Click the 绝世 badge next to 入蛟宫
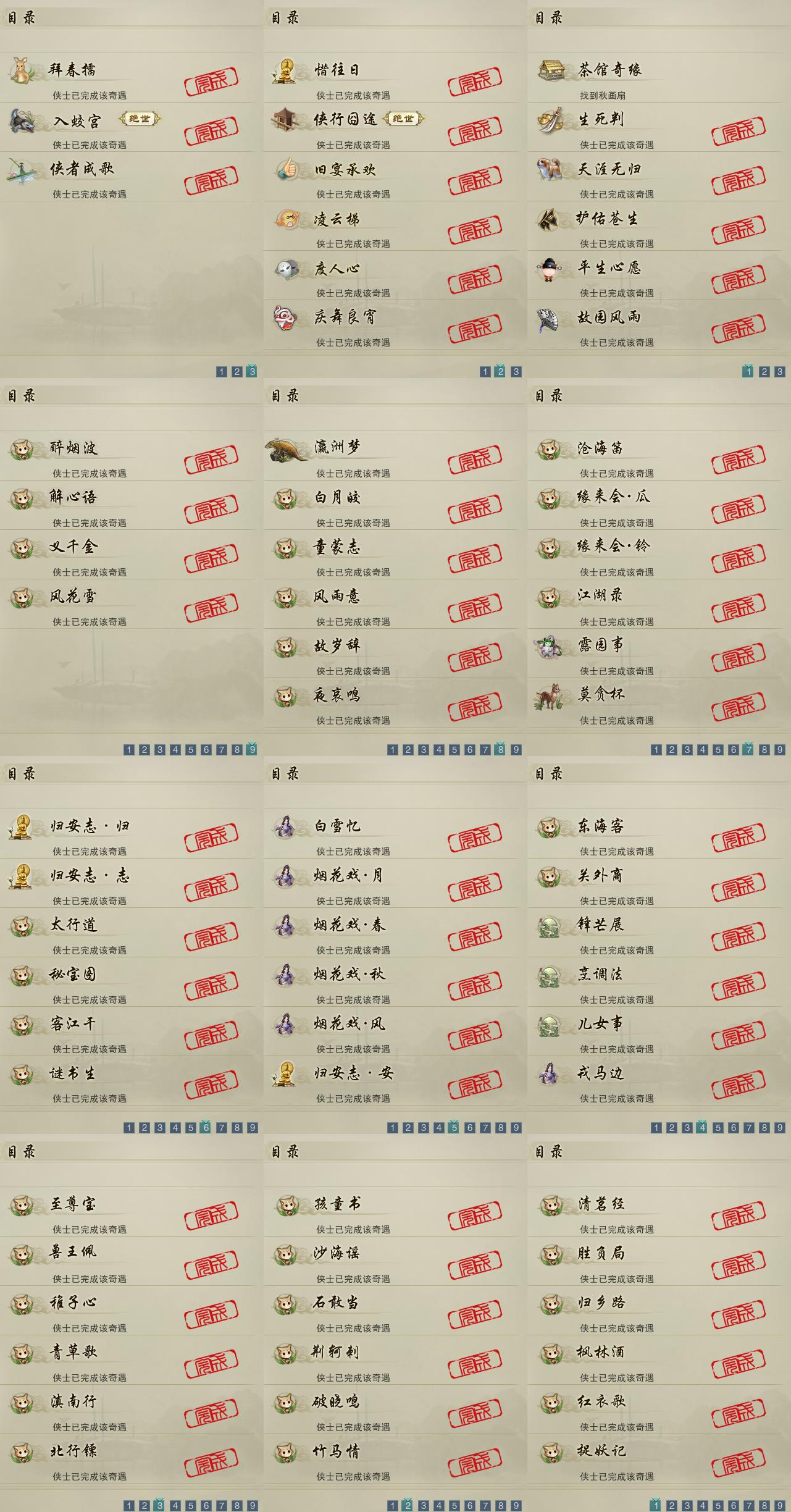Image resolution: width=791 pixels, height=1512 pixels. click(x=140, y=119)
